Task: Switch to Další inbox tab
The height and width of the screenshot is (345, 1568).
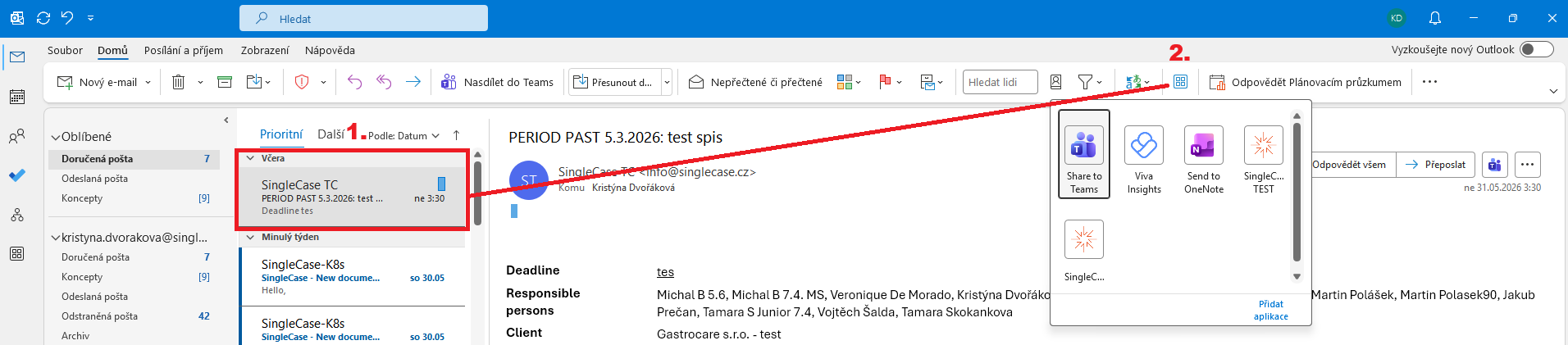Action: tap(330, 134)
